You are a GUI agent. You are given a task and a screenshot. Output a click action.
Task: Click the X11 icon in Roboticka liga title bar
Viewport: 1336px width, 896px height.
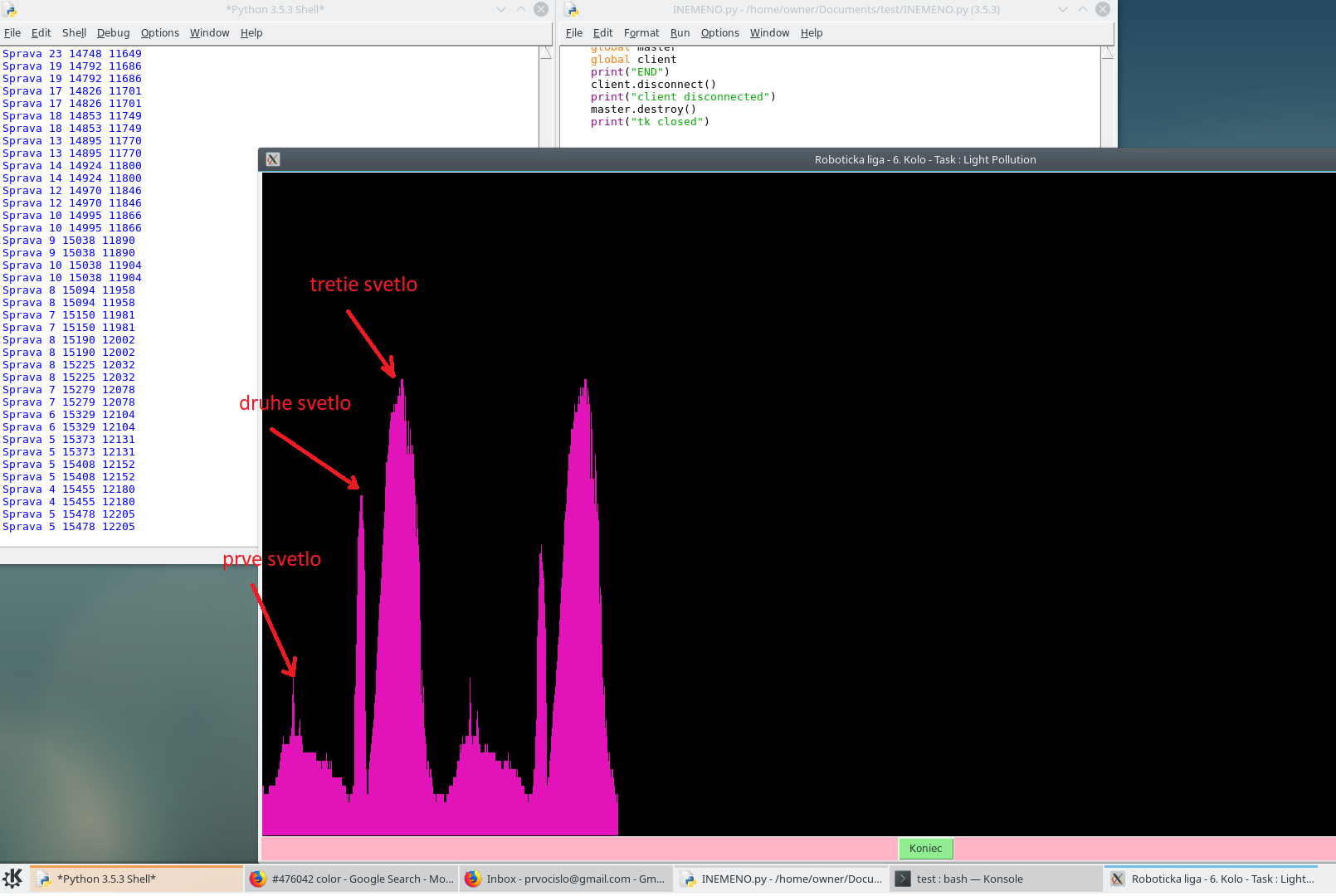[x=273, y=159]
